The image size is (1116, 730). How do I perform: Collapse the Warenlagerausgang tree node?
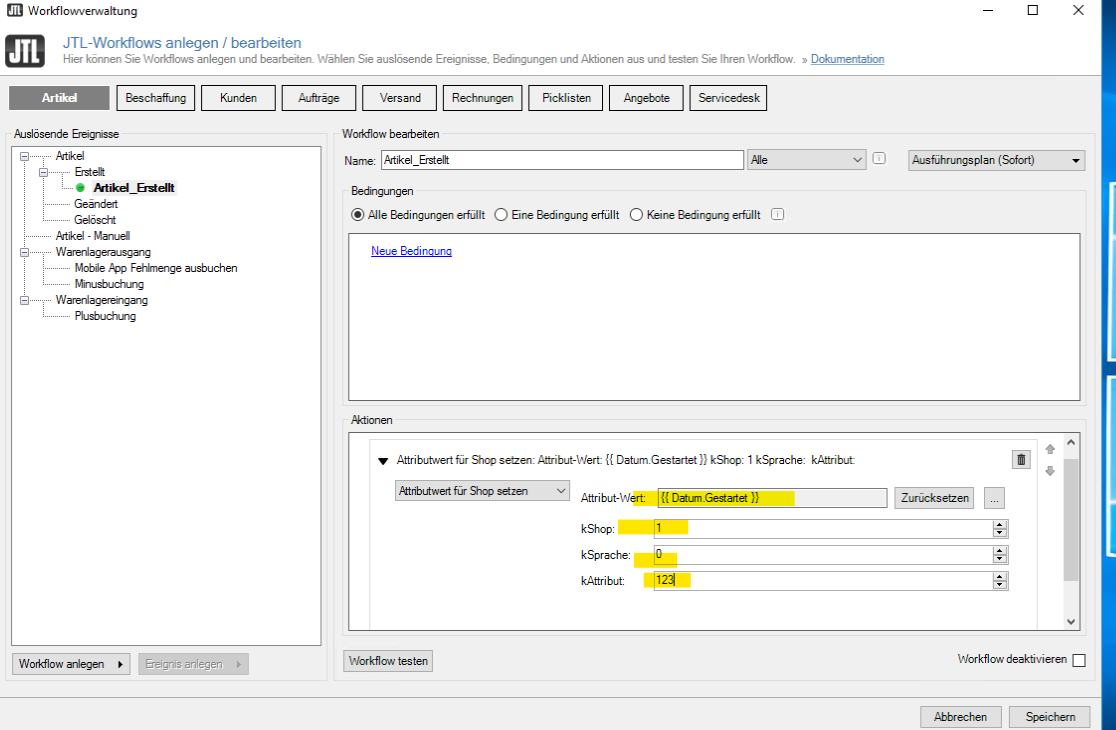point(24,252)
